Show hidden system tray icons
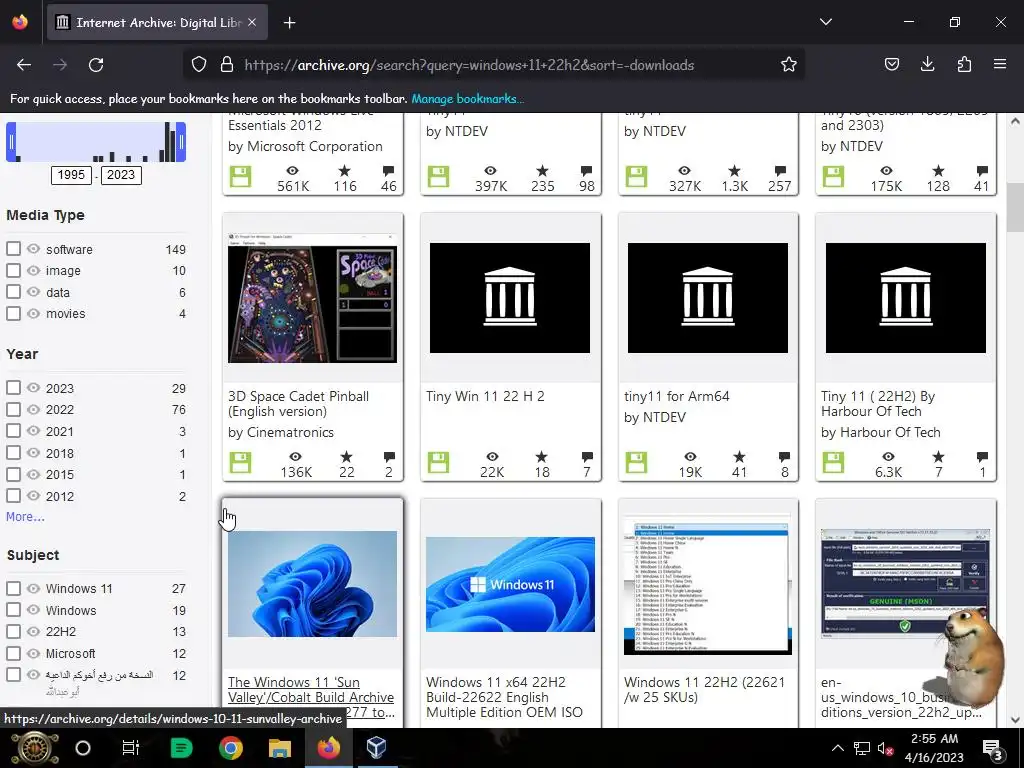 [838, 748]
